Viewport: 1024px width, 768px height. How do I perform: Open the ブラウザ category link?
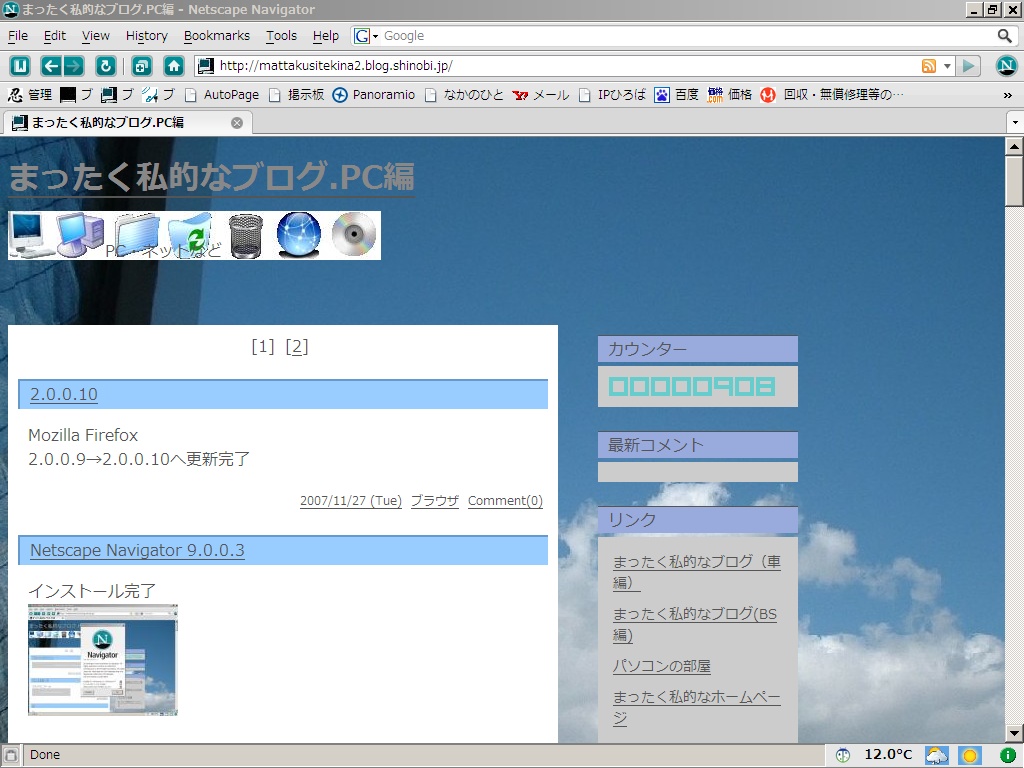click(435, 501)
